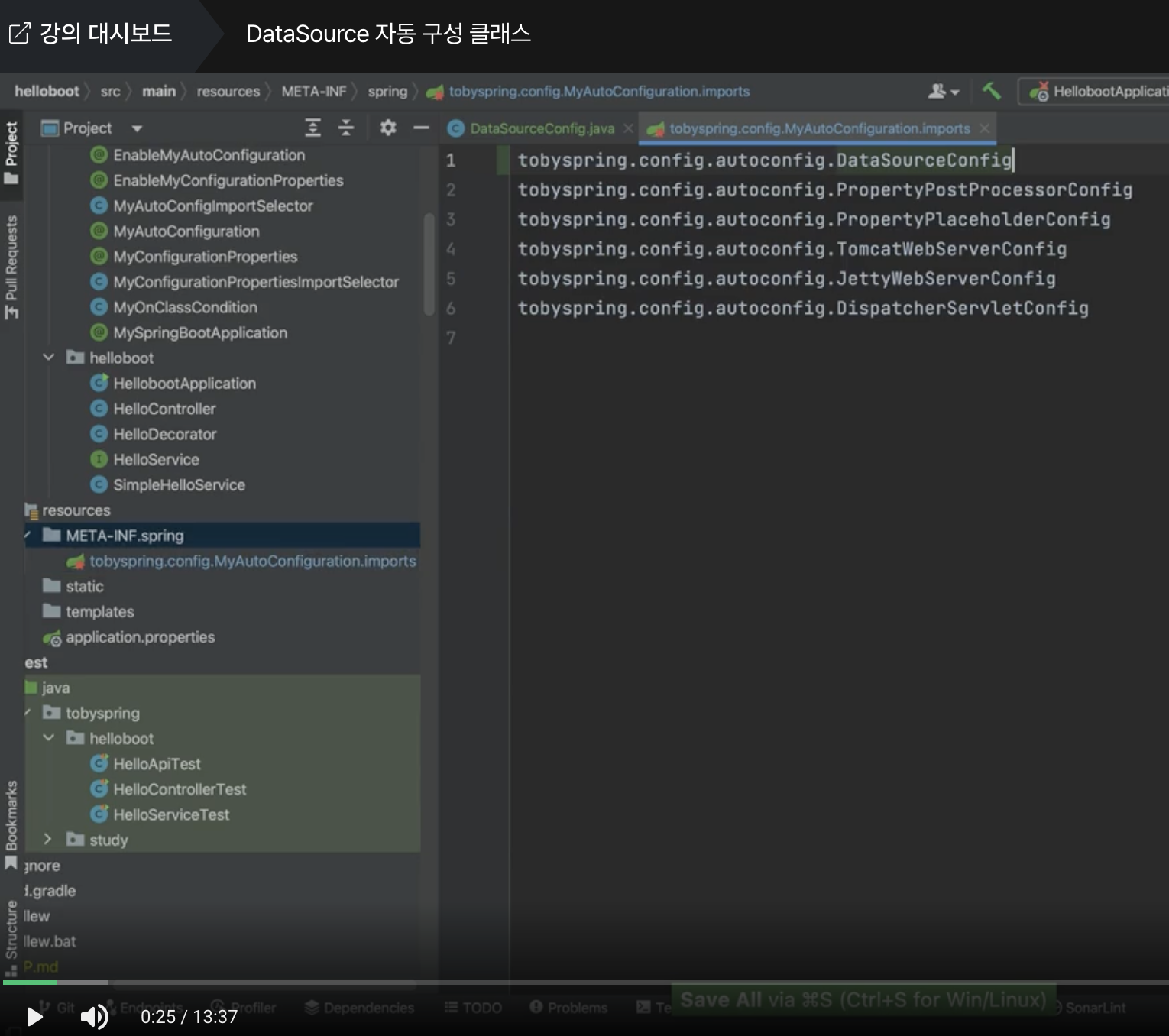Toggle the Structure side tab
Screen dimensions: 1169x1036
pyautogui.click(x=11, y=939)
